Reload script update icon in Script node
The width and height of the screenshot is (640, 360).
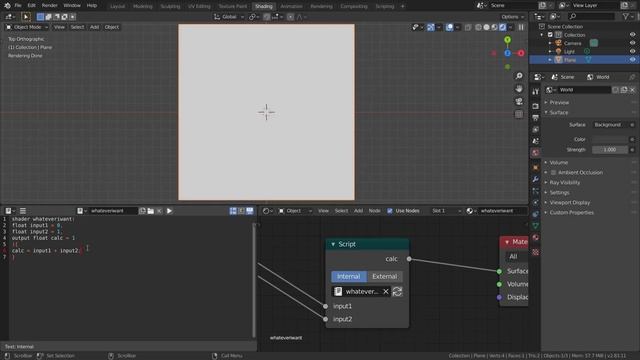[x=397, y=291]
